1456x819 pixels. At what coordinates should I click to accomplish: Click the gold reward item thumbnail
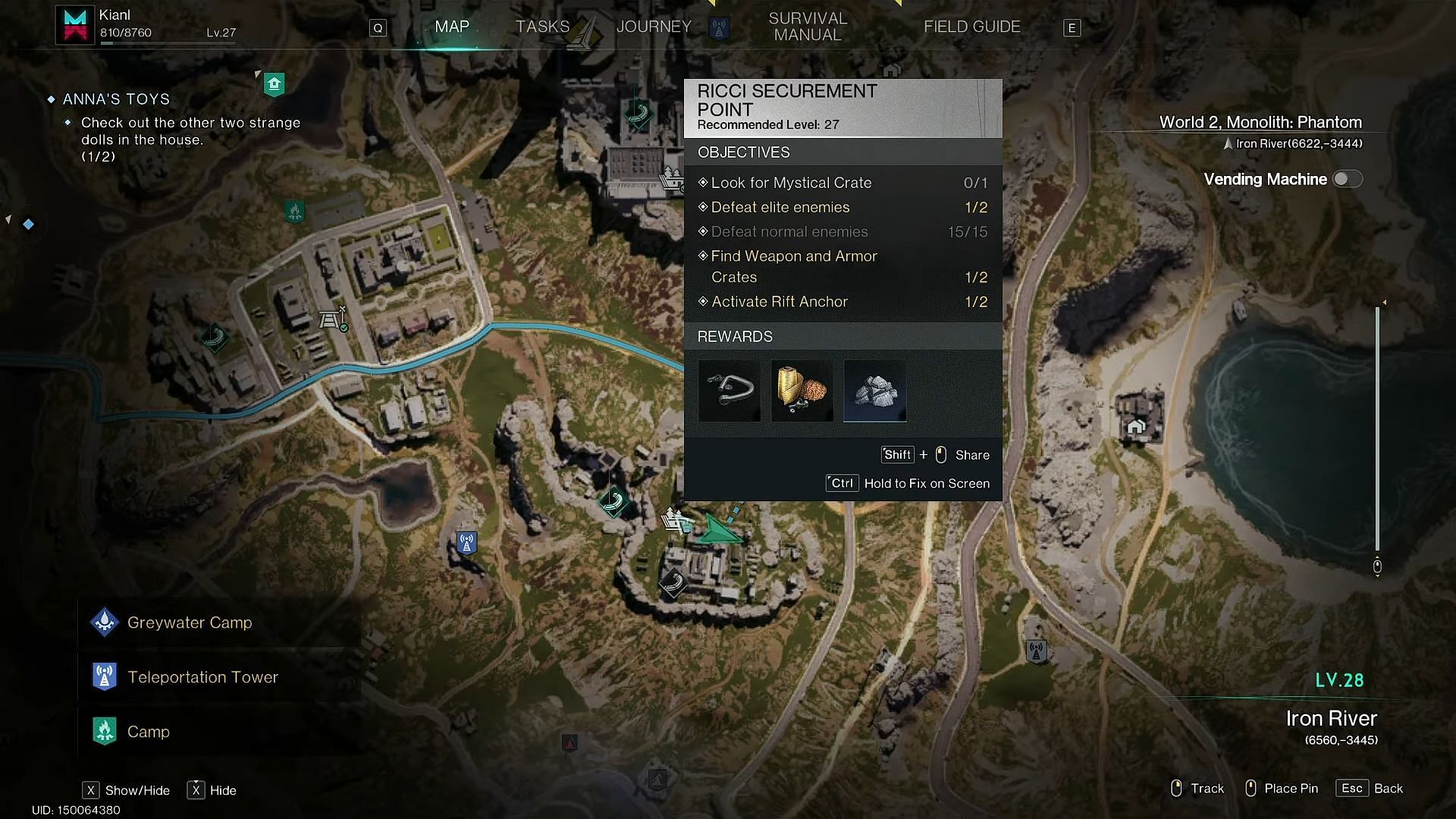(801, 390)
